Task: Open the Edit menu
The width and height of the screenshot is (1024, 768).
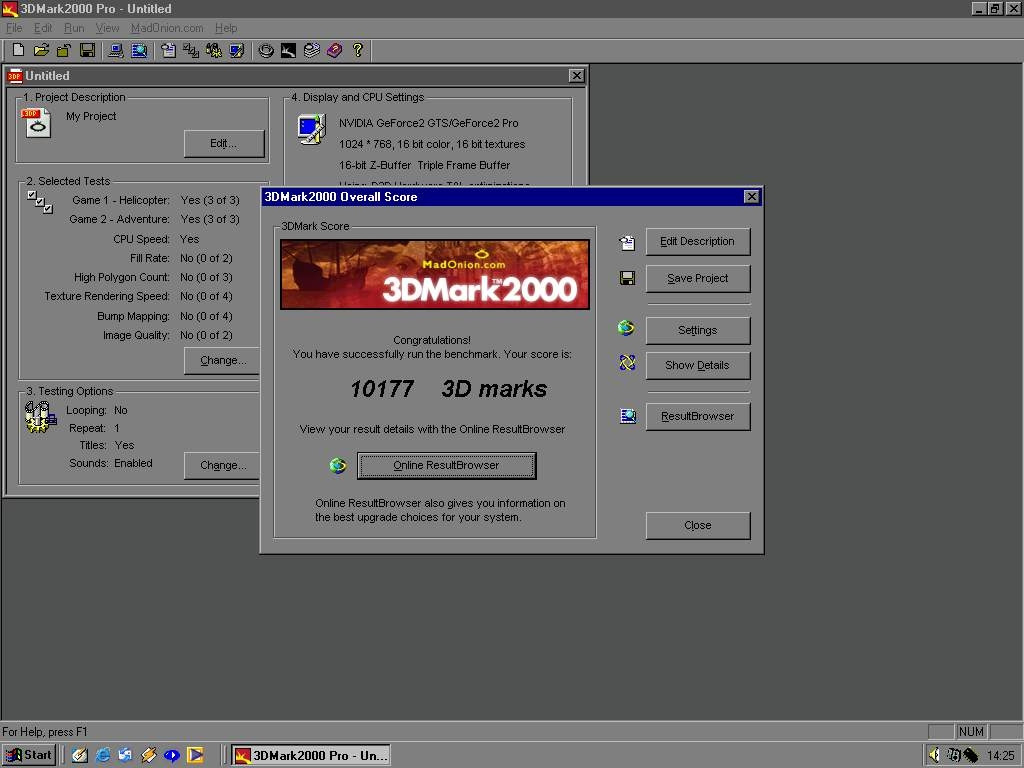Action: click(x=43, y=28)
